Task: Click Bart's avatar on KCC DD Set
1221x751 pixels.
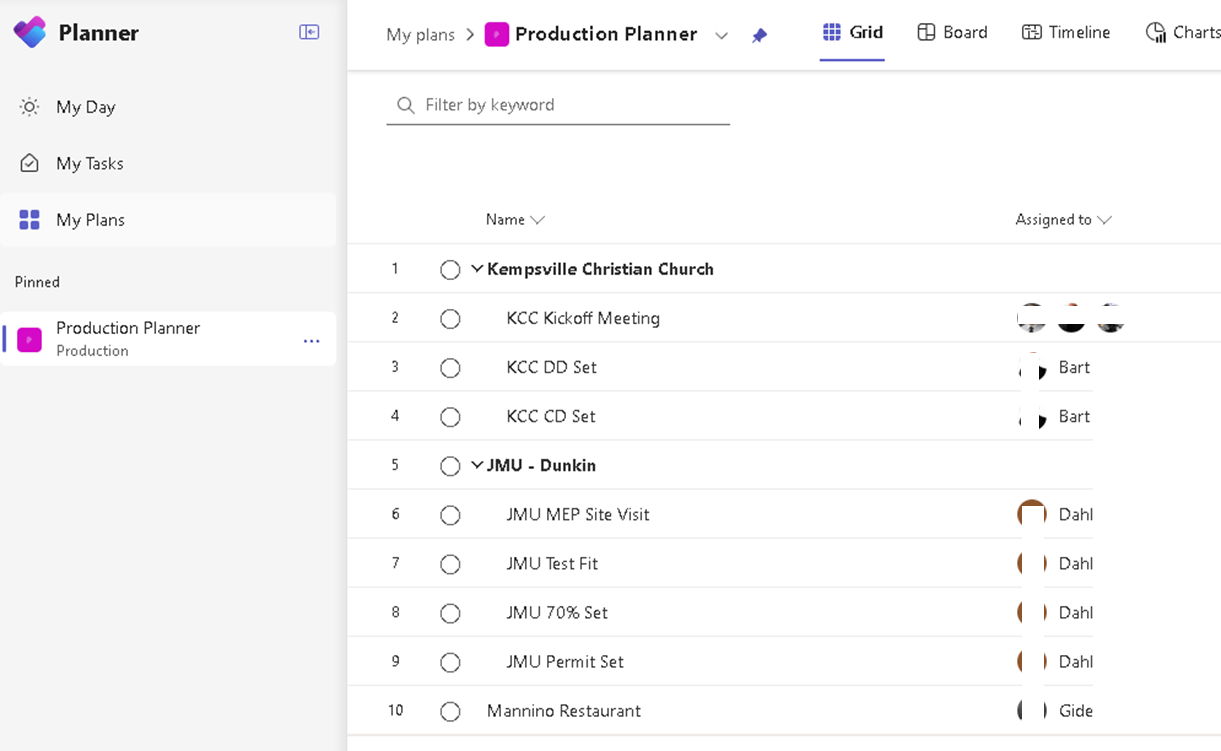Action: (x=1031, y=368)
